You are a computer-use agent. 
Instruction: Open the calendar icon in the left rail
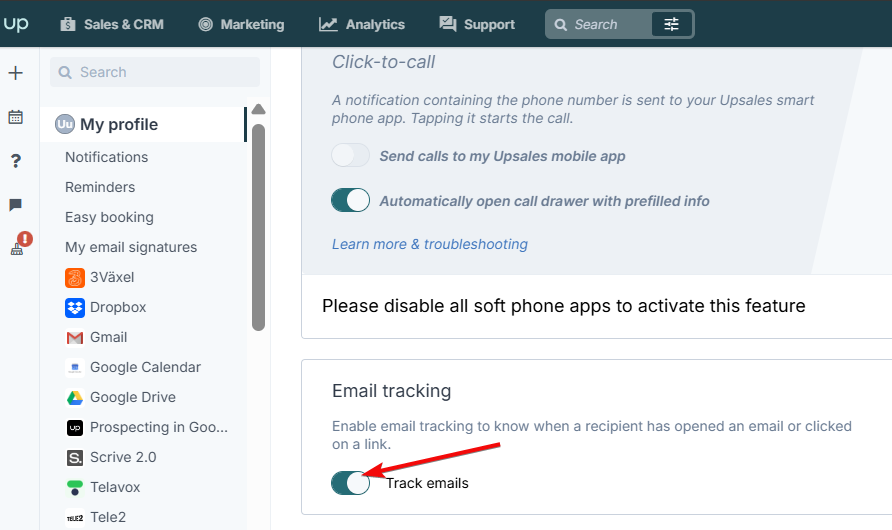(16, 117)
